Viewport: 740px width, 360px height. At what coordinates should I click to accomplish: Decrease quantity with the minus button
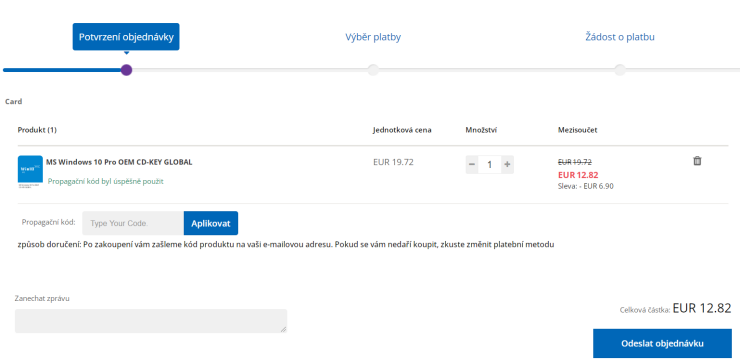click(x=472, y=164)
